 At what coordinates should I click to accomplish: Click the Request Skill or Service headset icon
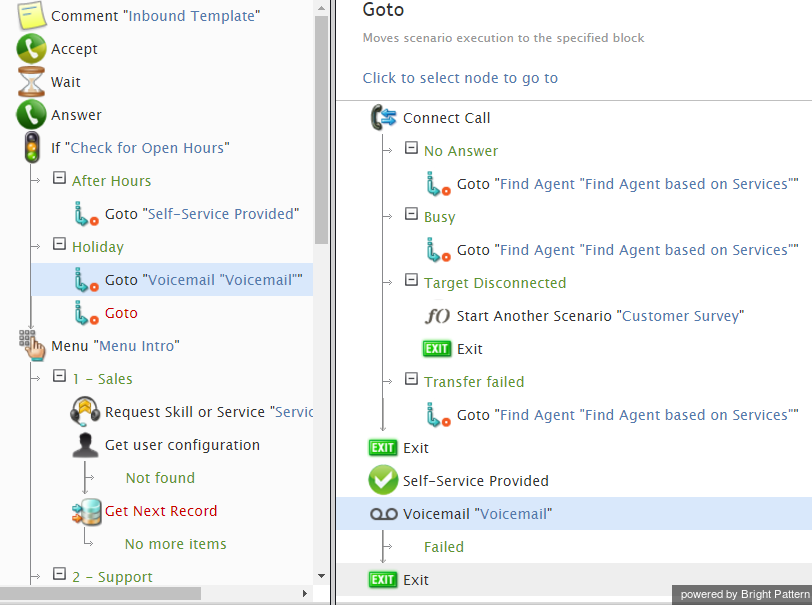click(x=85, y=411)
